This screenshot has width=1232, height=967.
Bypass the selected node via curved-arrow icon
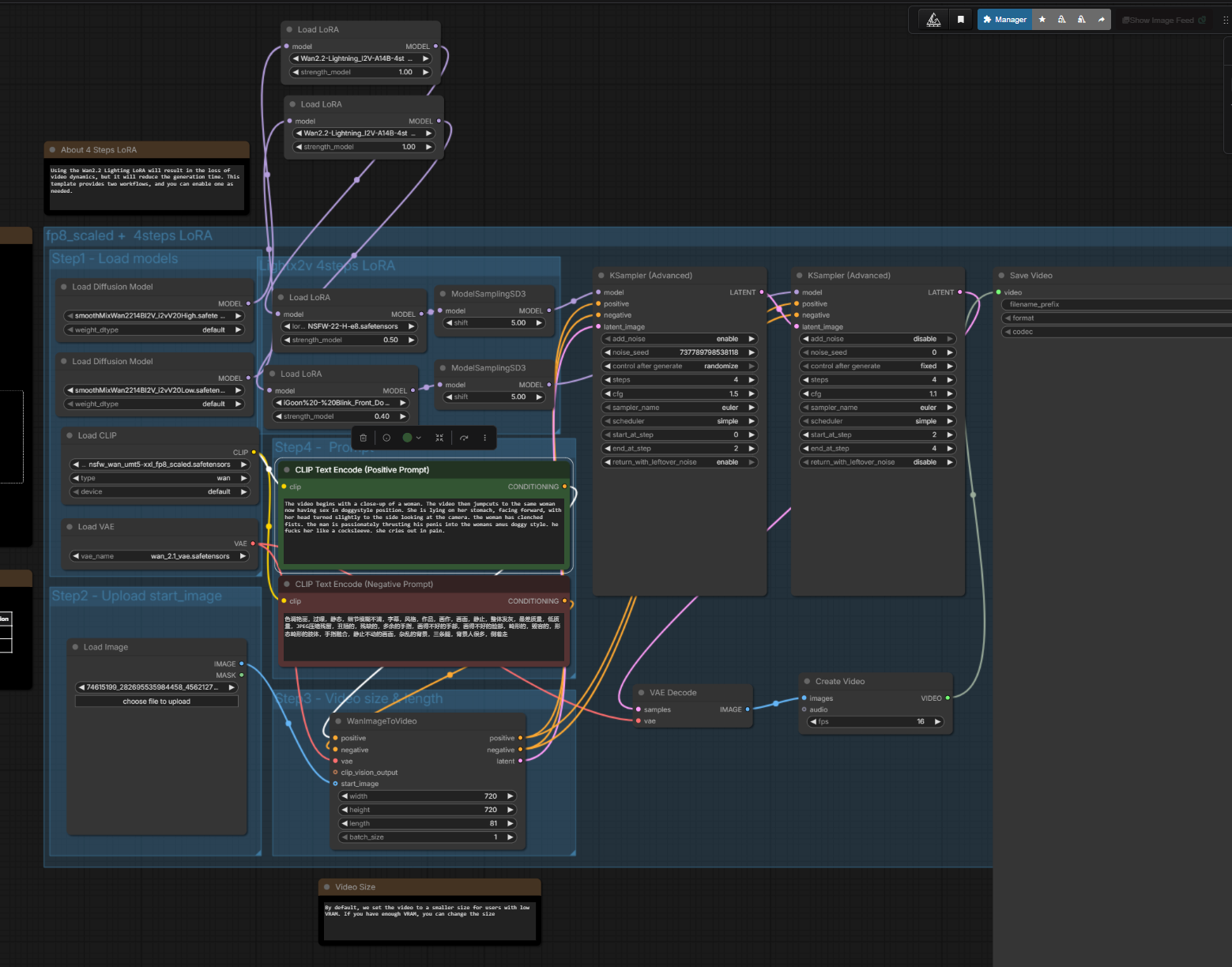coord(464,438)
